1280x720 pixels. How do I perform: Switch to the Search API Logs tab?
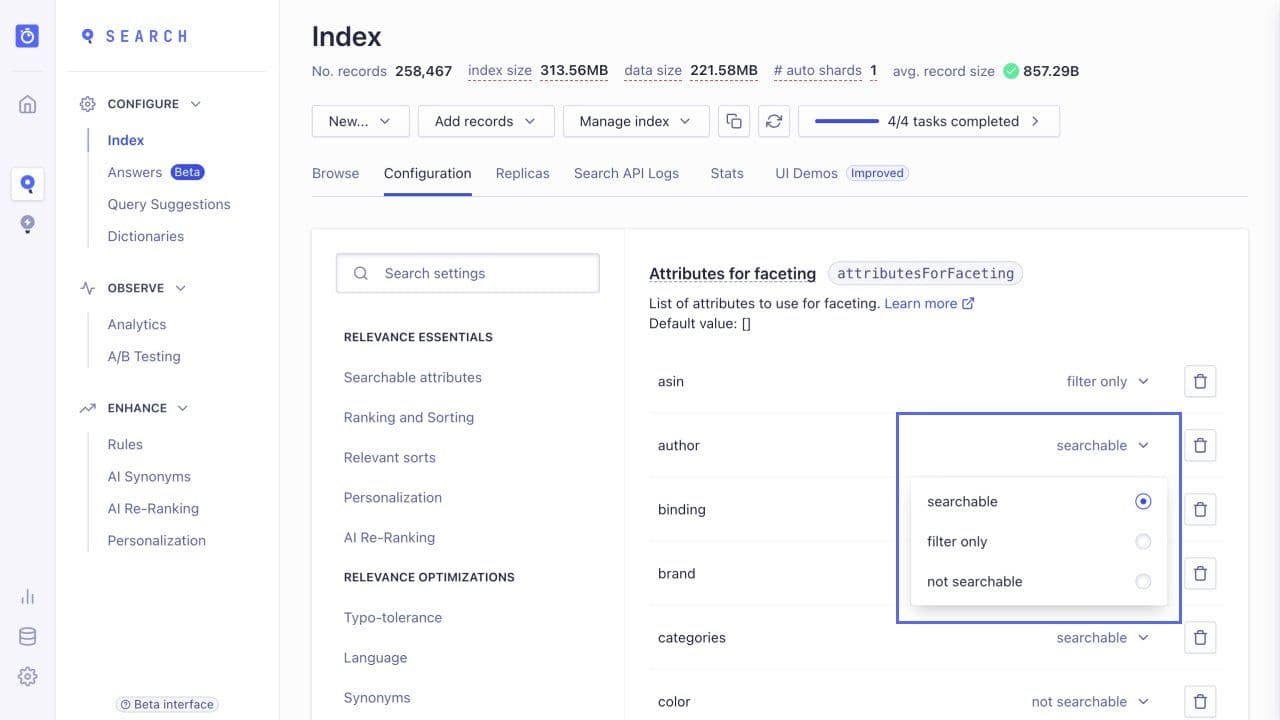click(x=626, y=173)
